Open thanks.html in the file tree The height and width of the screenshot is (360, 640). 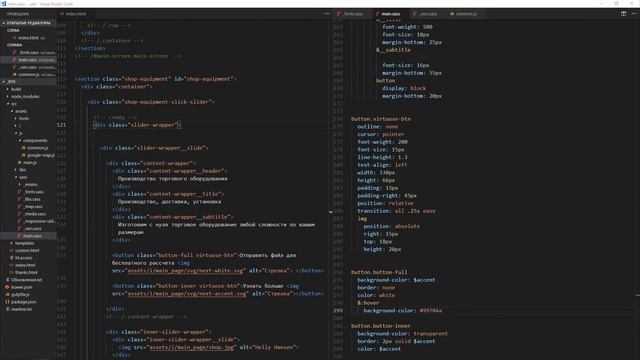pos(26,273)
